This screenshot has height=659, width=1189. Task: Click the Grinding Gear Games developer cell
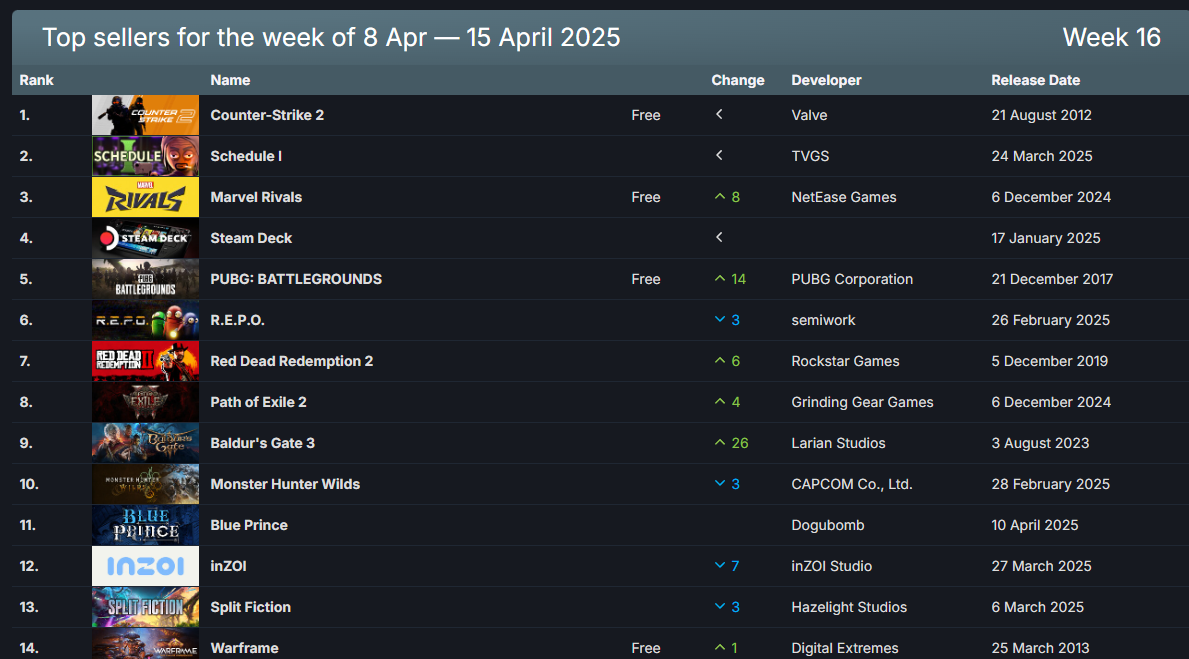[x=862, y=402]
